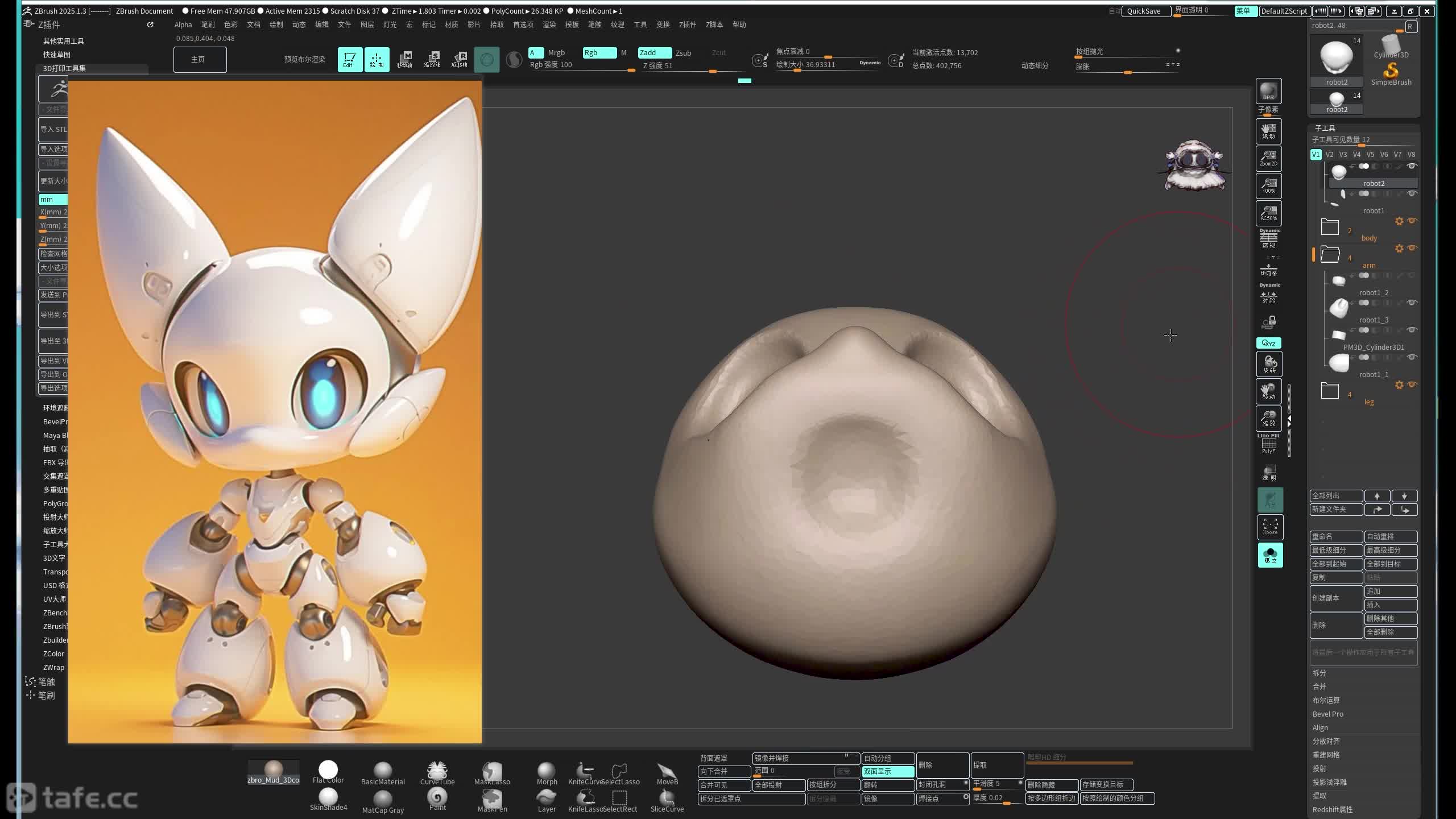Click the Zoom2D icon
Viewport: 1456px width, 819px height.
pyautogui.click(x=1268, y=159)
